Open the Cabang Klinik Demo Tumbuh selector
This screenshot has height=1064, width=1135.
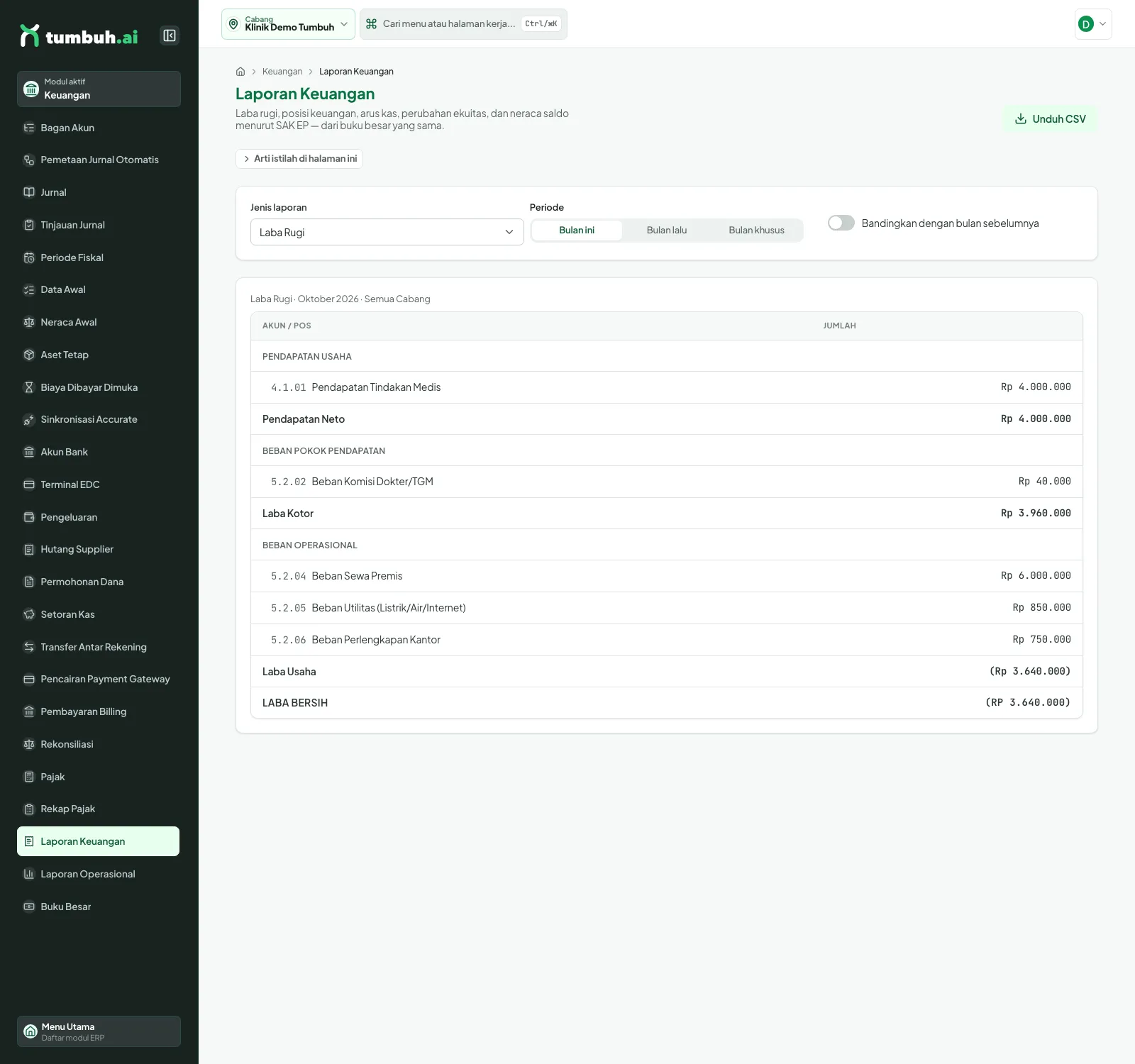click(x=288, y=24)
